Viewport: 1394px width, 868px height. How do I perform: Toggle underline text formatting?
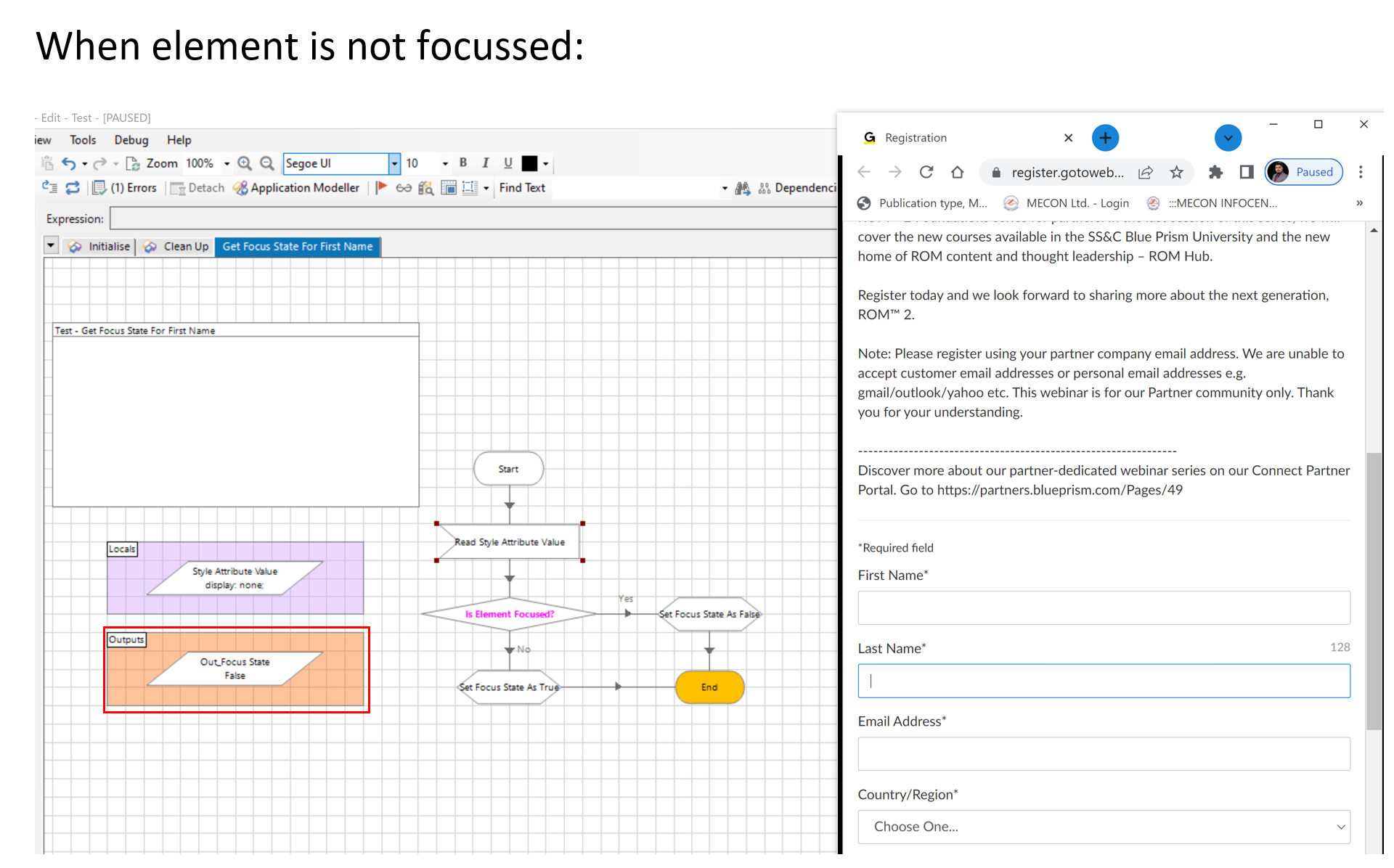[508, 163]
